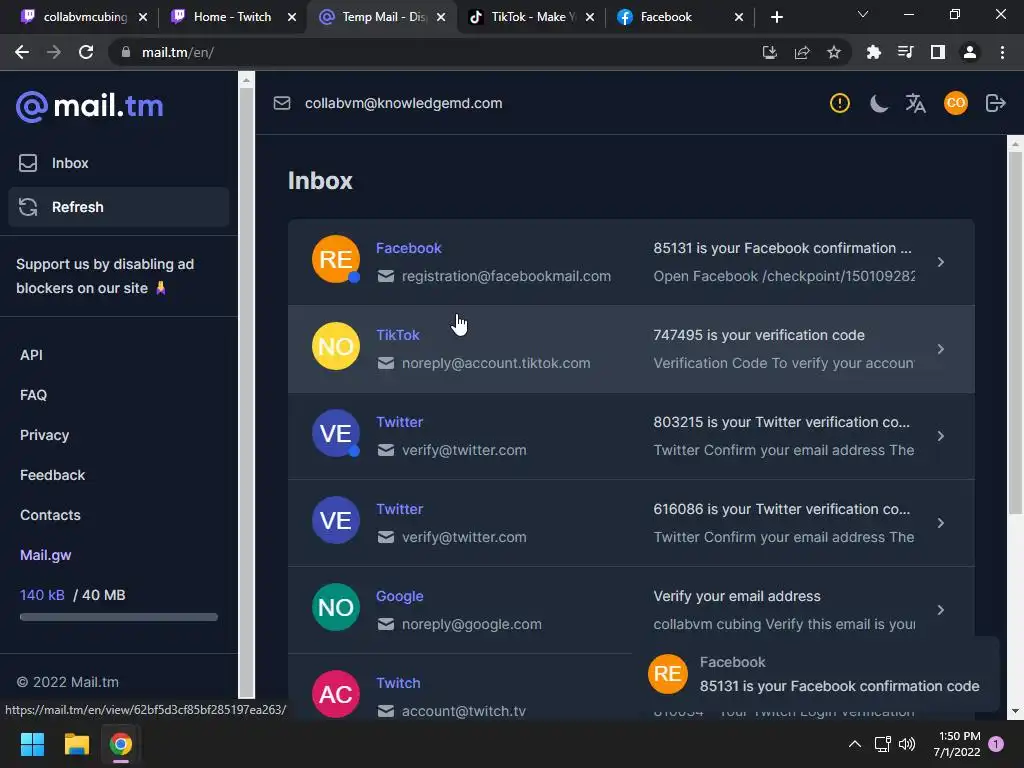Open the Facebook confirmation email row

coord(631,262)
